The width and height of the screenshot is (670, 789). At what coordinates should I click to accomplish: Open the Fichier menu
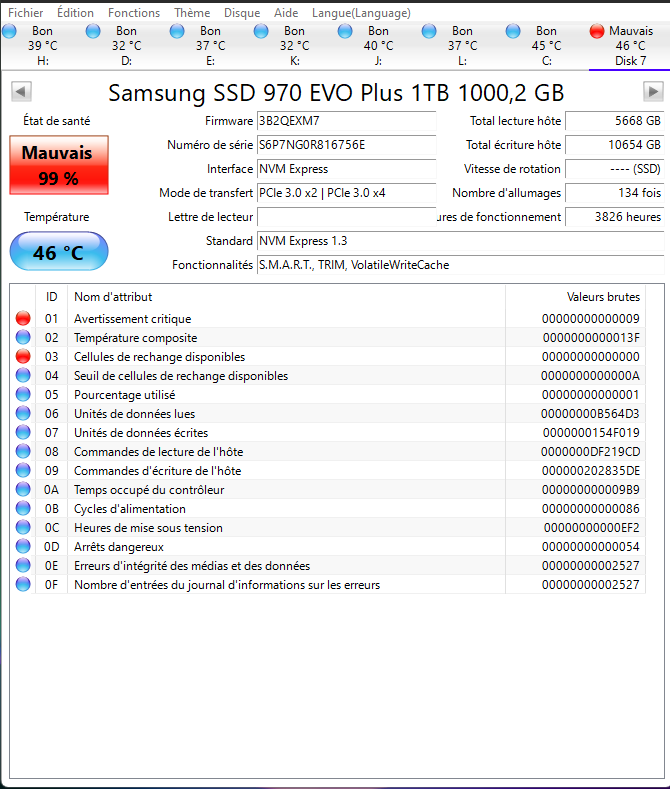[26, 13]
